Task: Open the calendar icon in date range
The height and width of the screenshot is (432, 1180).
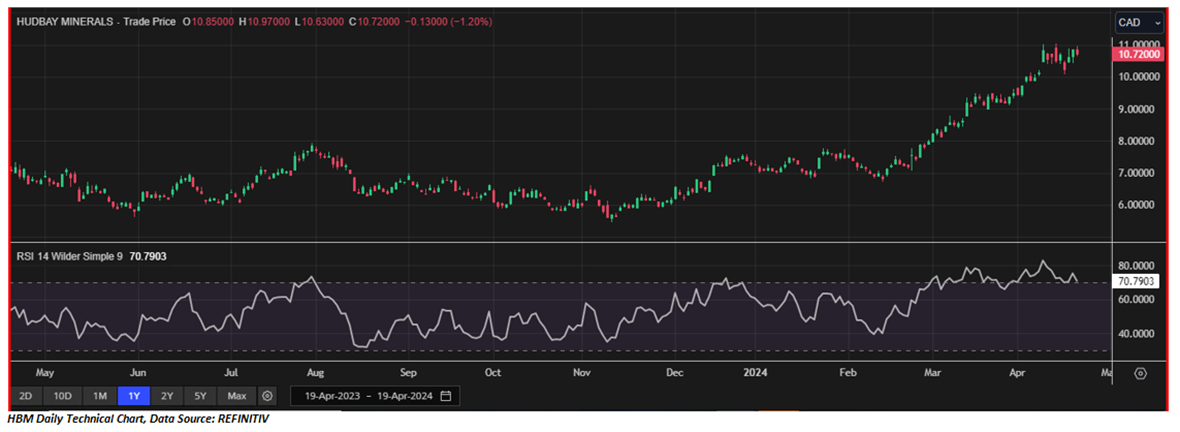Action: [x=445, y=396]
